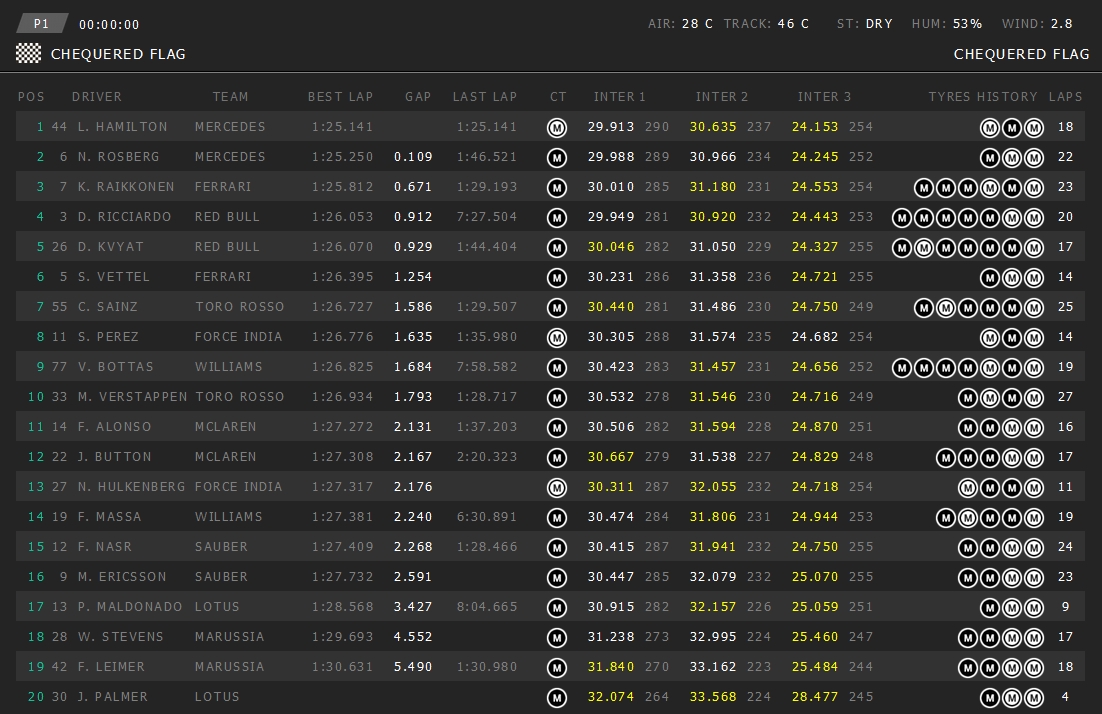The width and height of the screenshot is (1102, 714).
Task: Sort by BEST LAP column header
Action: pos(340,97)
